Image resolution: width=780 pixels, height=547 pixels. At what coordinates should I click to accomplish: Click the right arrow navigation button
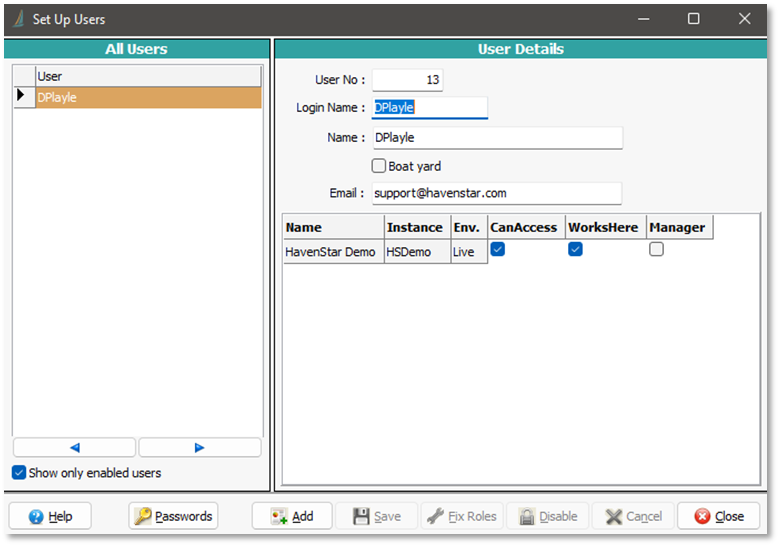point(199,448)
